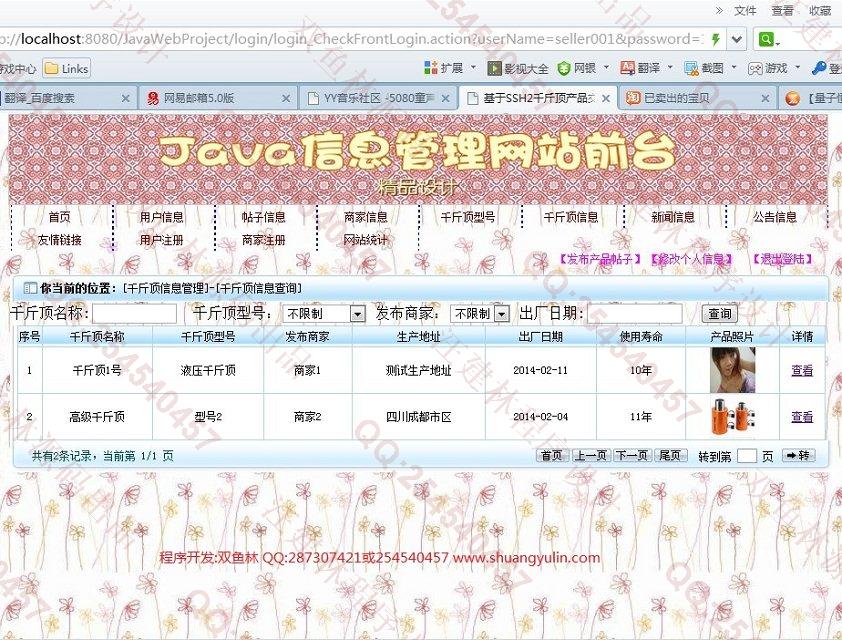Click the 千斤顶1号 product photo thumbnail

(732, 370)
